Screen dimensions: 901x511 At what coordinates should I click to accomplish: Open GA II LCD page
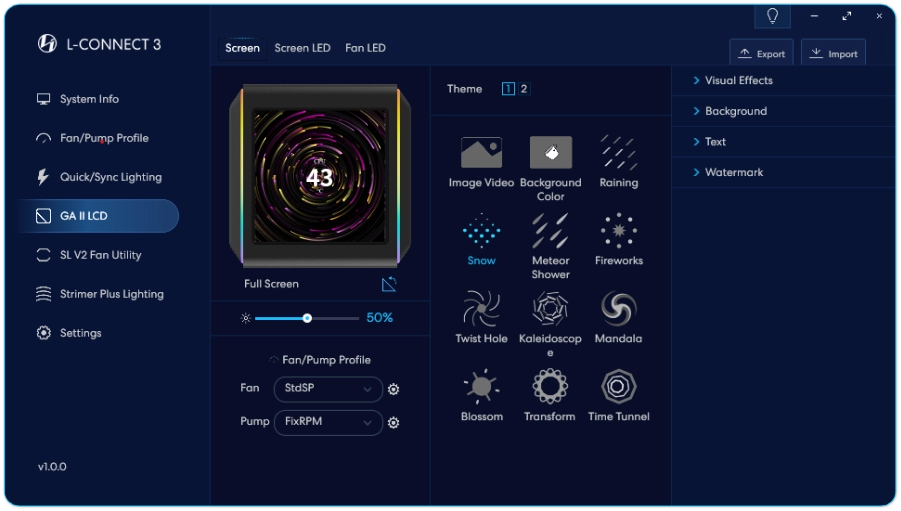coord(99,216)
